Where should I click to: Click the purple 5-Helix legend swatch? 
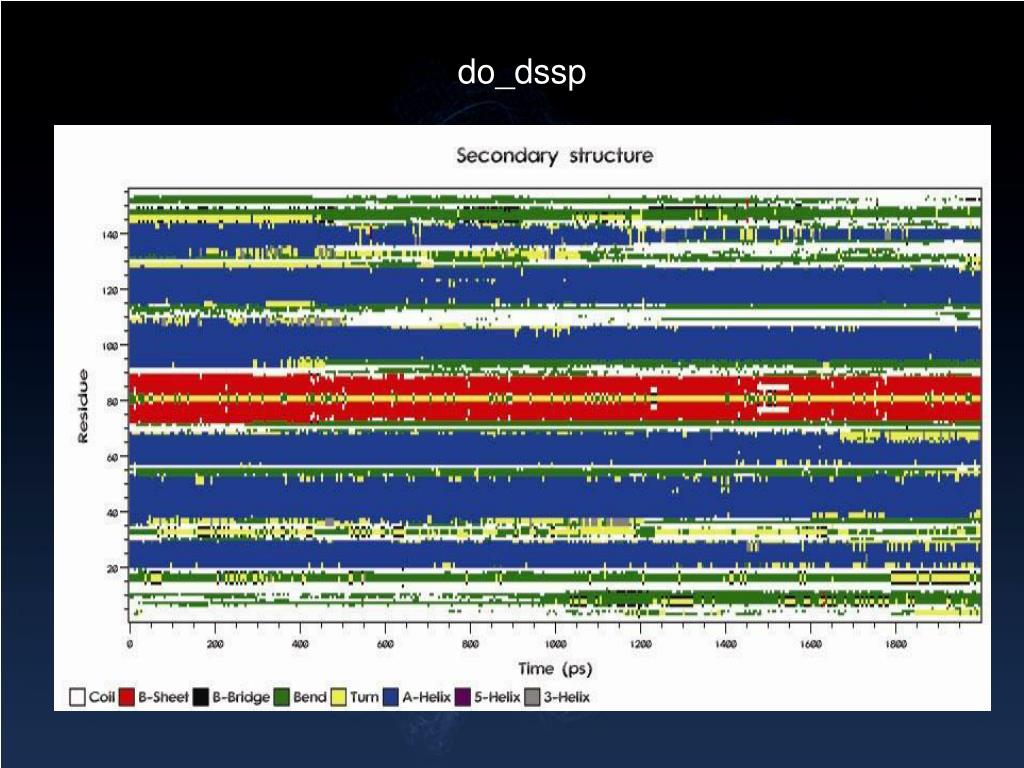(x=462, y=697)
